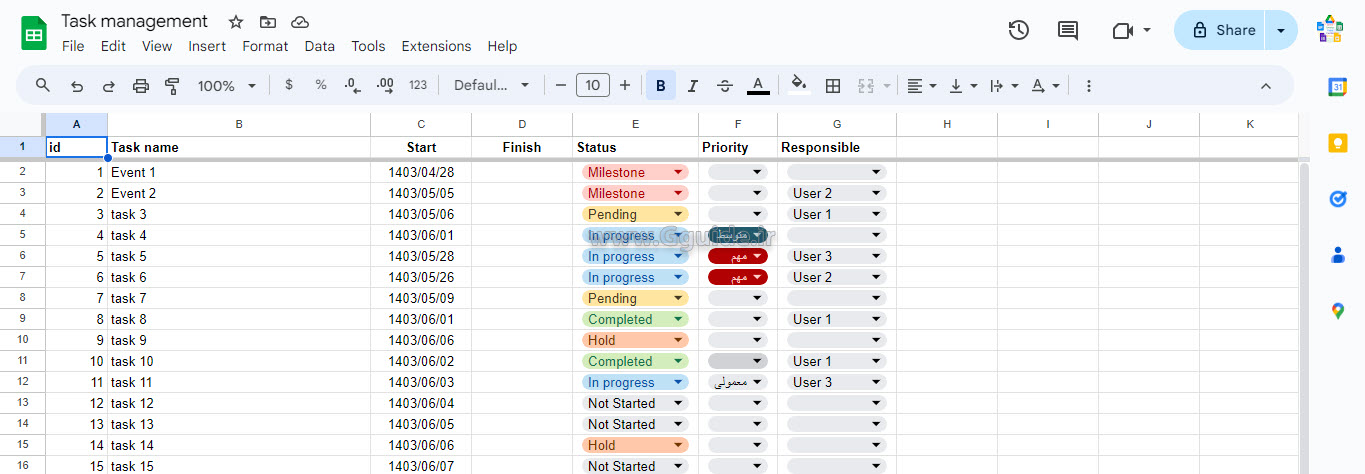Expand the Default font dropdown
1365x474 pixels.
(x=491, y=86)
